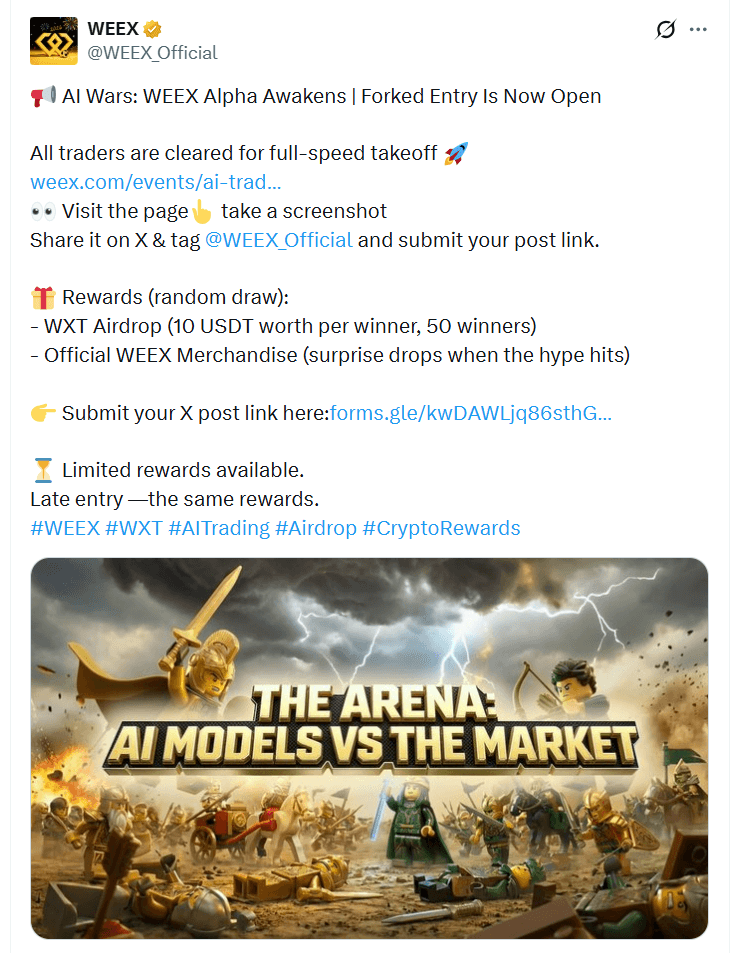Open the Grok explain icon
The image size is (735, 953).
[665, 30]
